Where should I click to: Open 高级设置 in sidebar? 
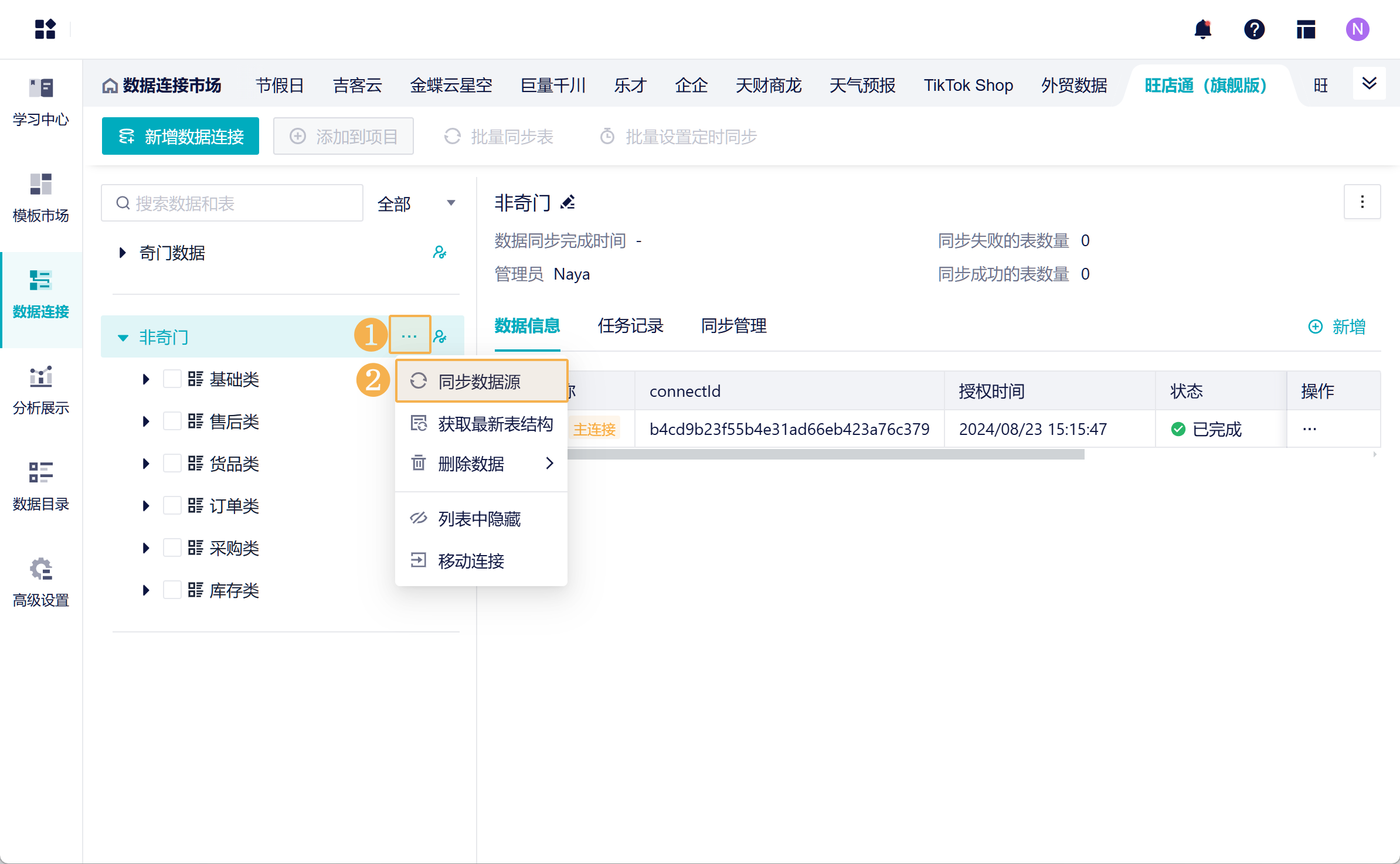coord(41,583)
